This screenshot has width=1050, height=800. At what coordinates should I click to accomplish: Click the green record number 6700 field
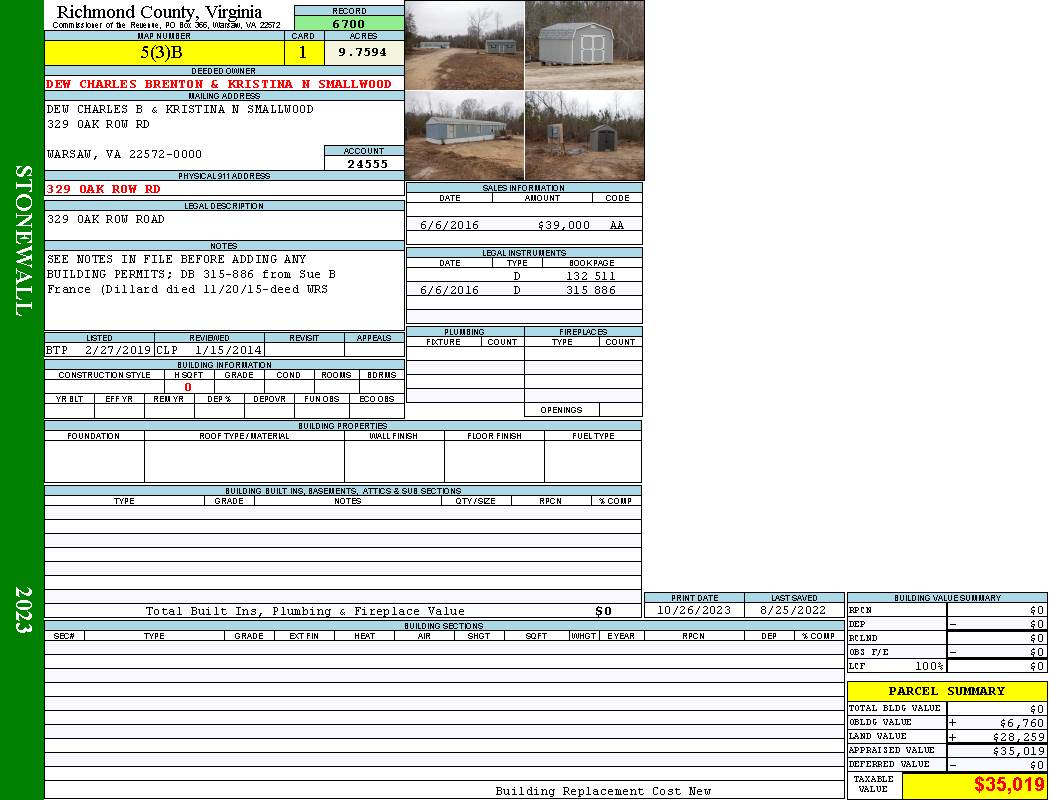click(348, 23)
